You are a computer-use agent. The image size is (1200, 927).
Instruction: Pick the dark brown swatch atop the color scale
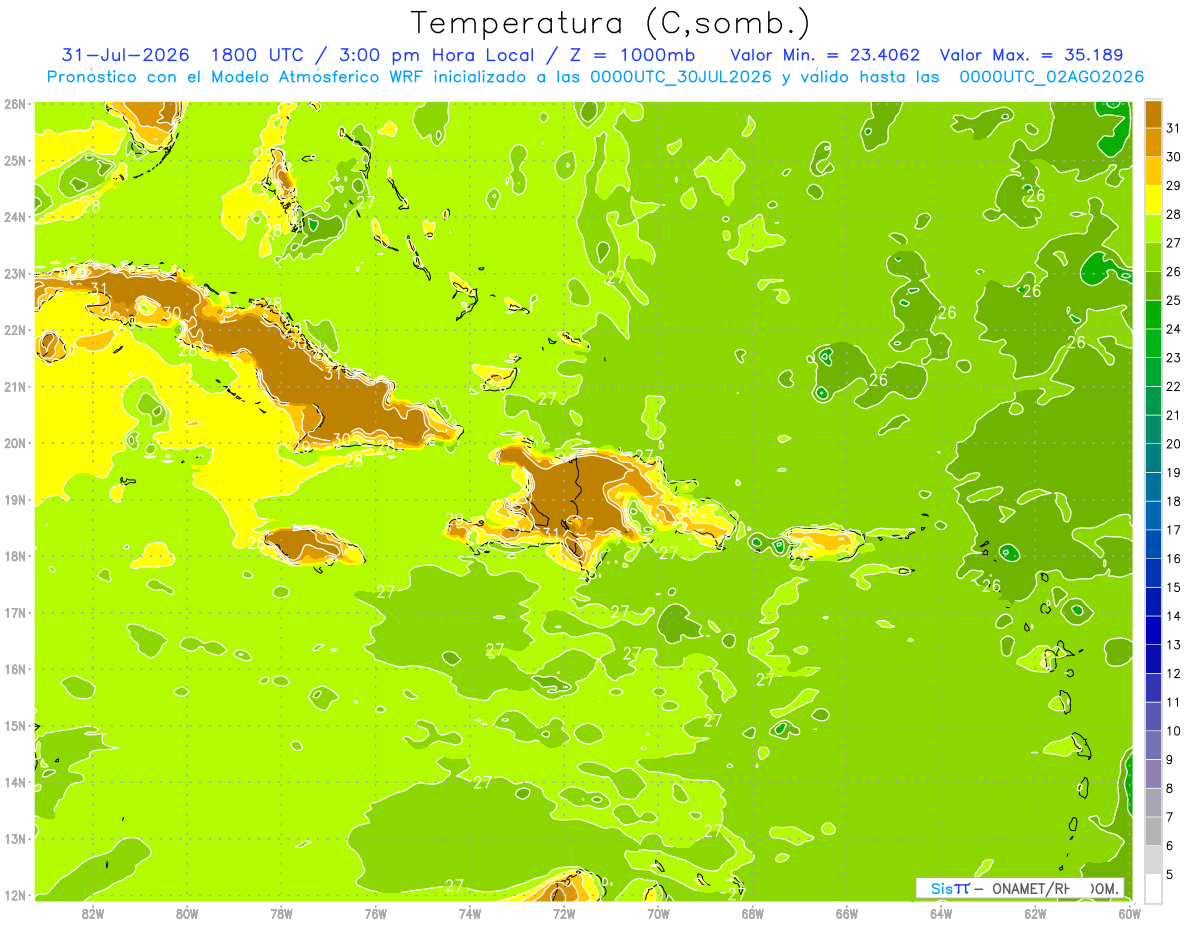click(x=1153, y=114)
